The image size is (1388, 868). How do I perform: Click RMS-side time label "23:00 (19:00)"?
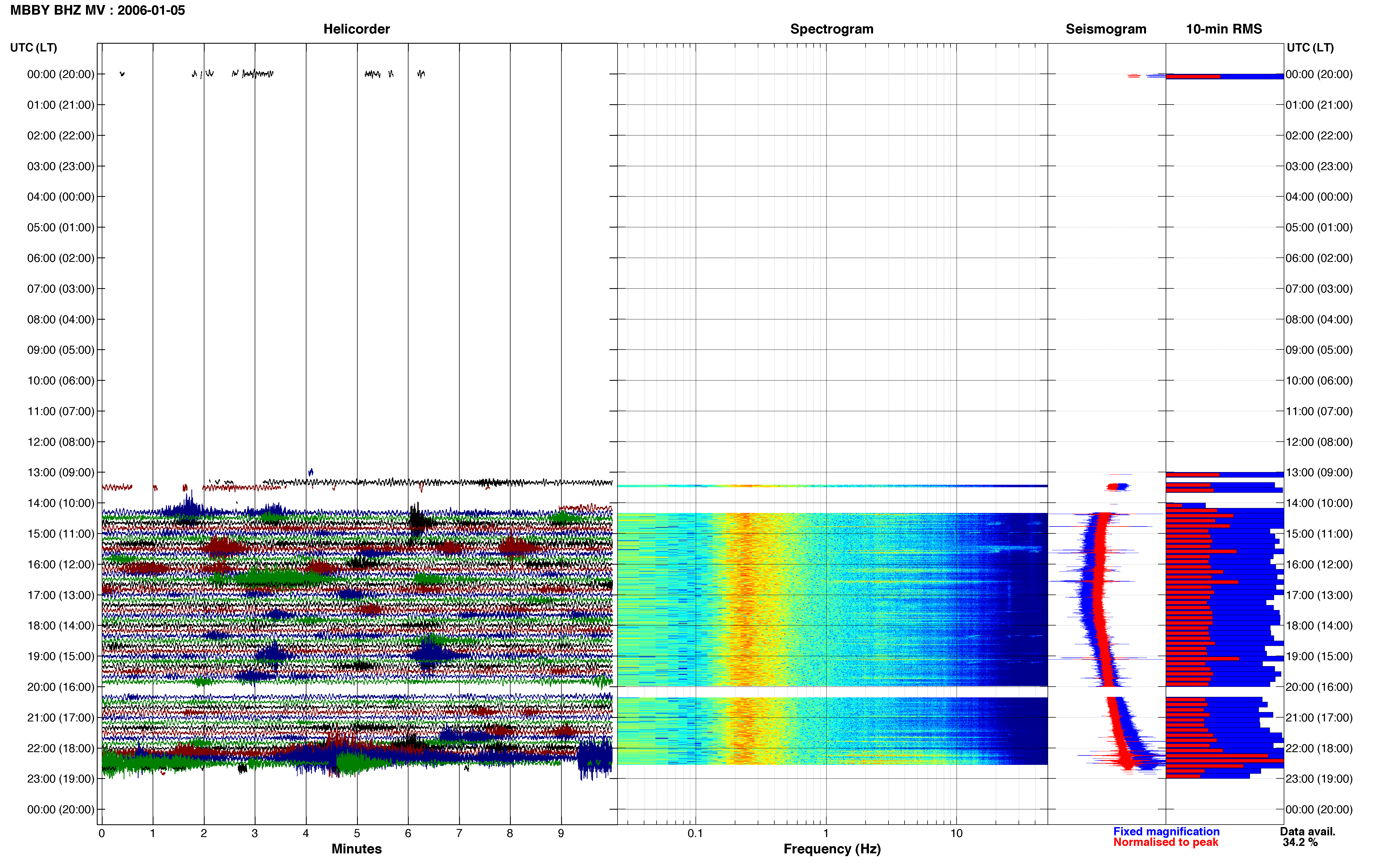click(1319, 779)
